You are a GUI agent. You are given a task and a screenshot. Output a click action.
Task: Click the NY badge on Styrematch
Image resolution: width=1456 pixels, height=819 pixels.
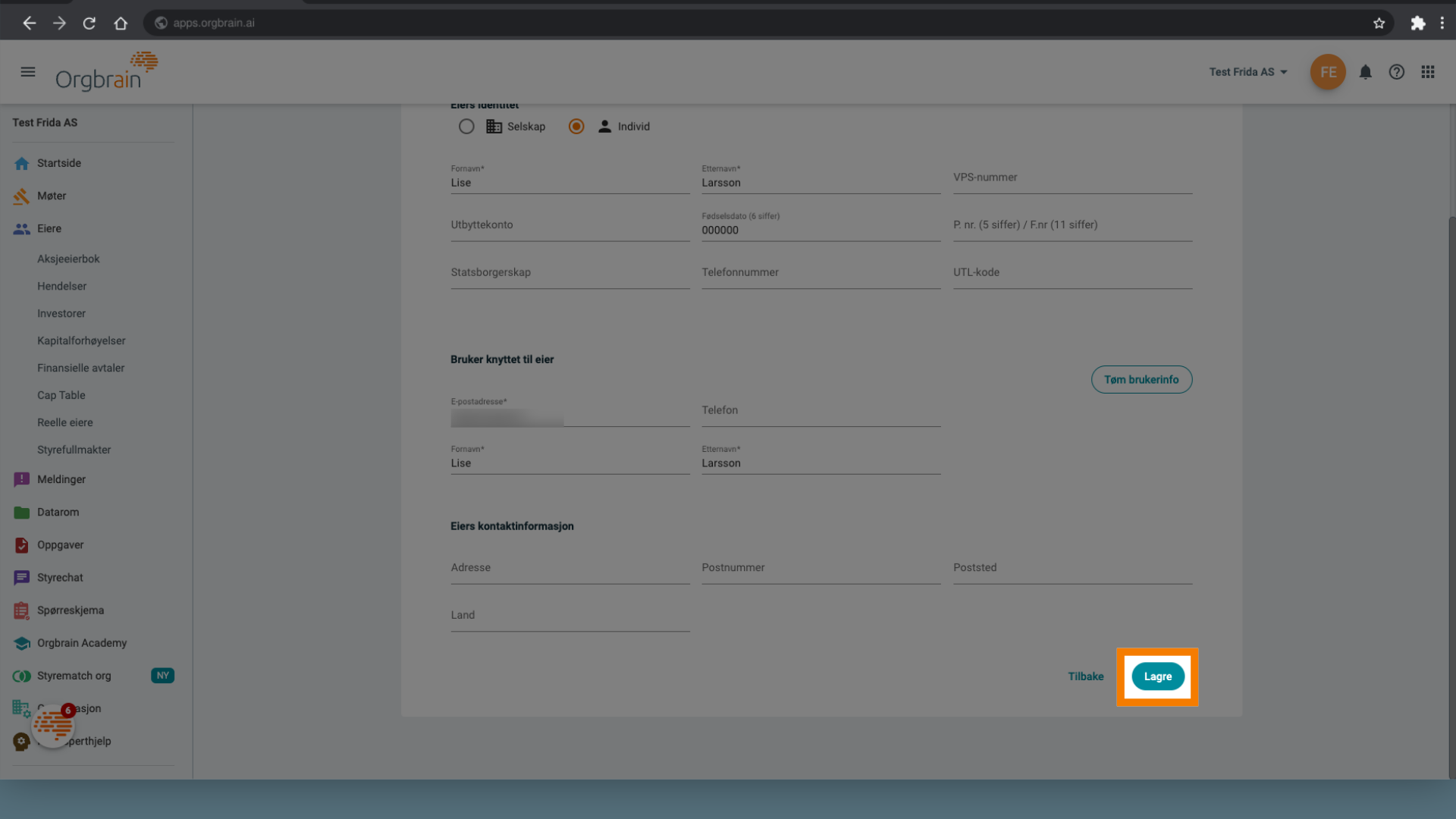(x=162, y=676)
